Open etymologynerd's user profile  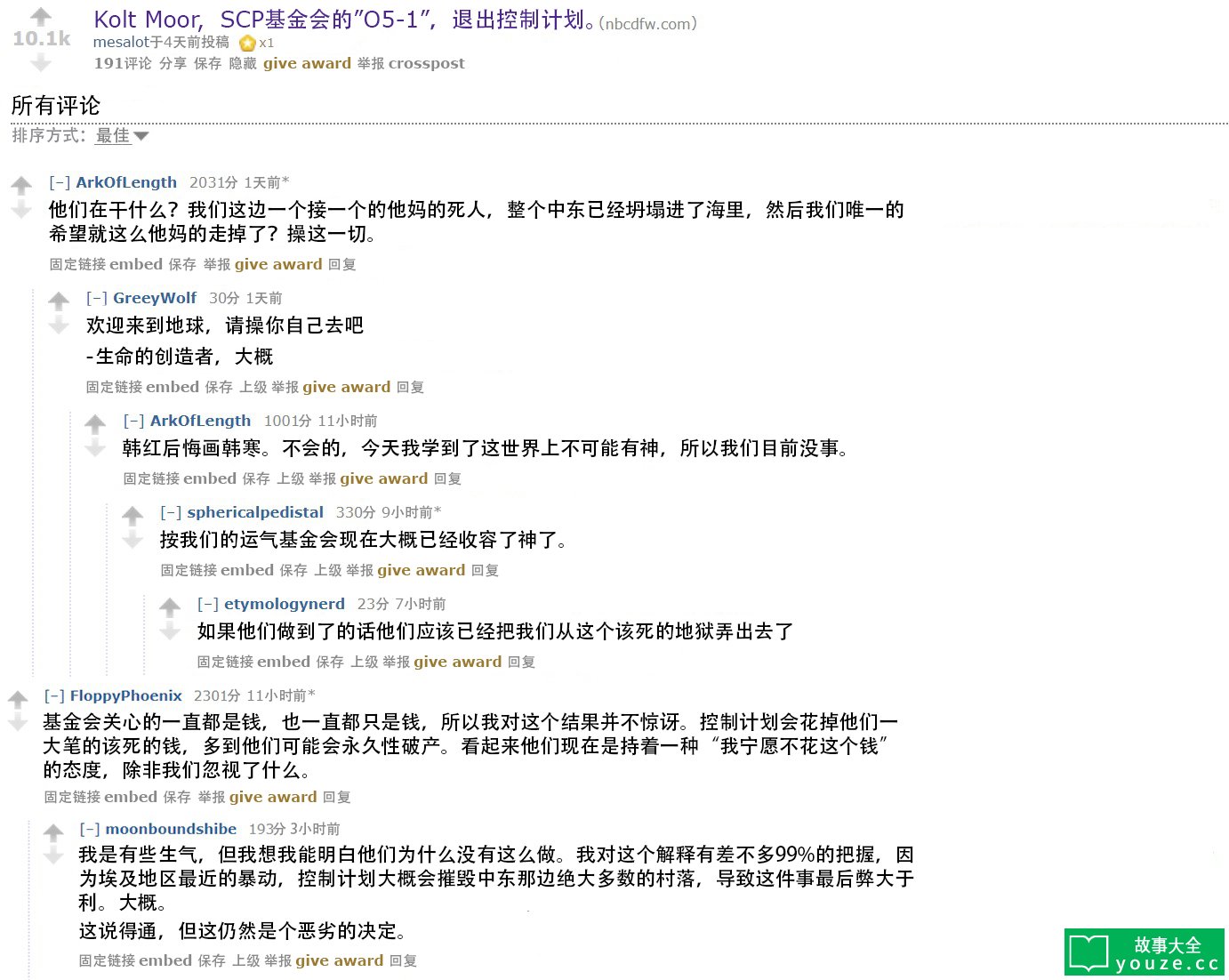coord(285,604)
